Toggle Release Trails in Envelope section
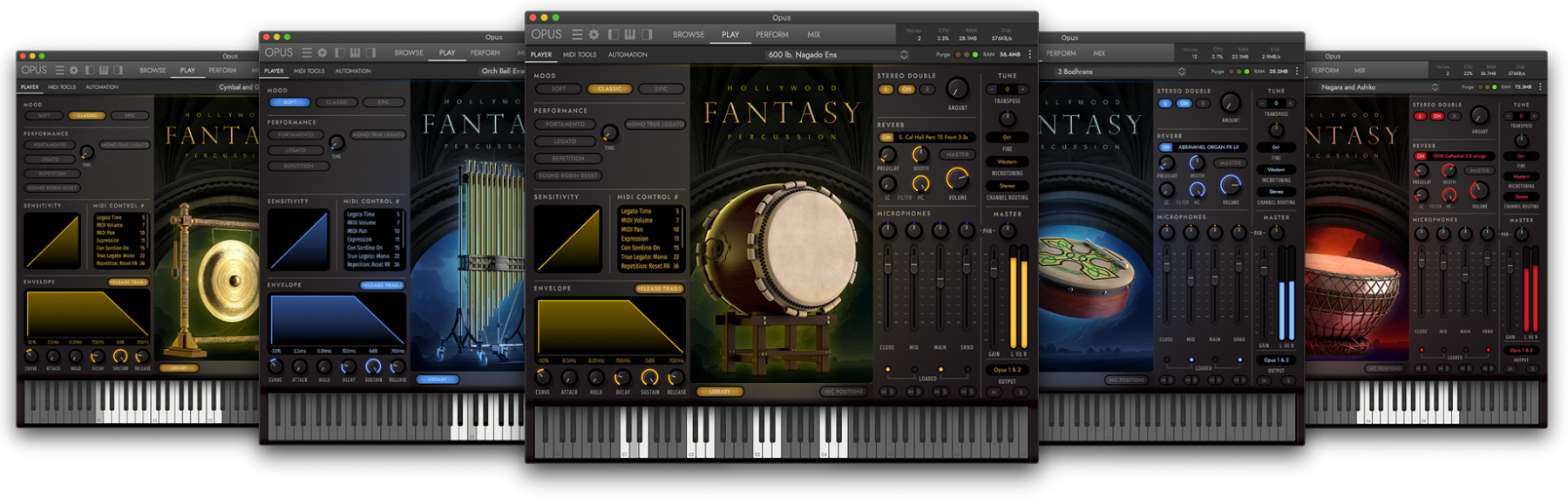Screen dimensions: 1568x499 659,289
